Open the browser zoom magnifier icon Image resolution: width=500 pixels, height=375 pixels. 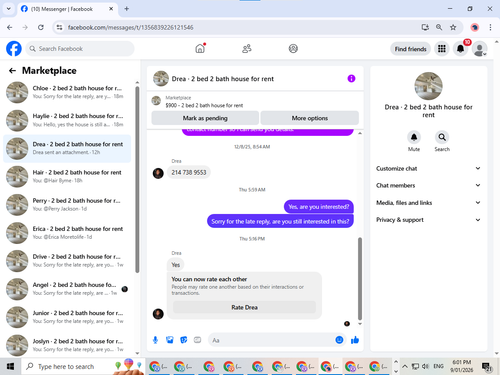point(439,27)
